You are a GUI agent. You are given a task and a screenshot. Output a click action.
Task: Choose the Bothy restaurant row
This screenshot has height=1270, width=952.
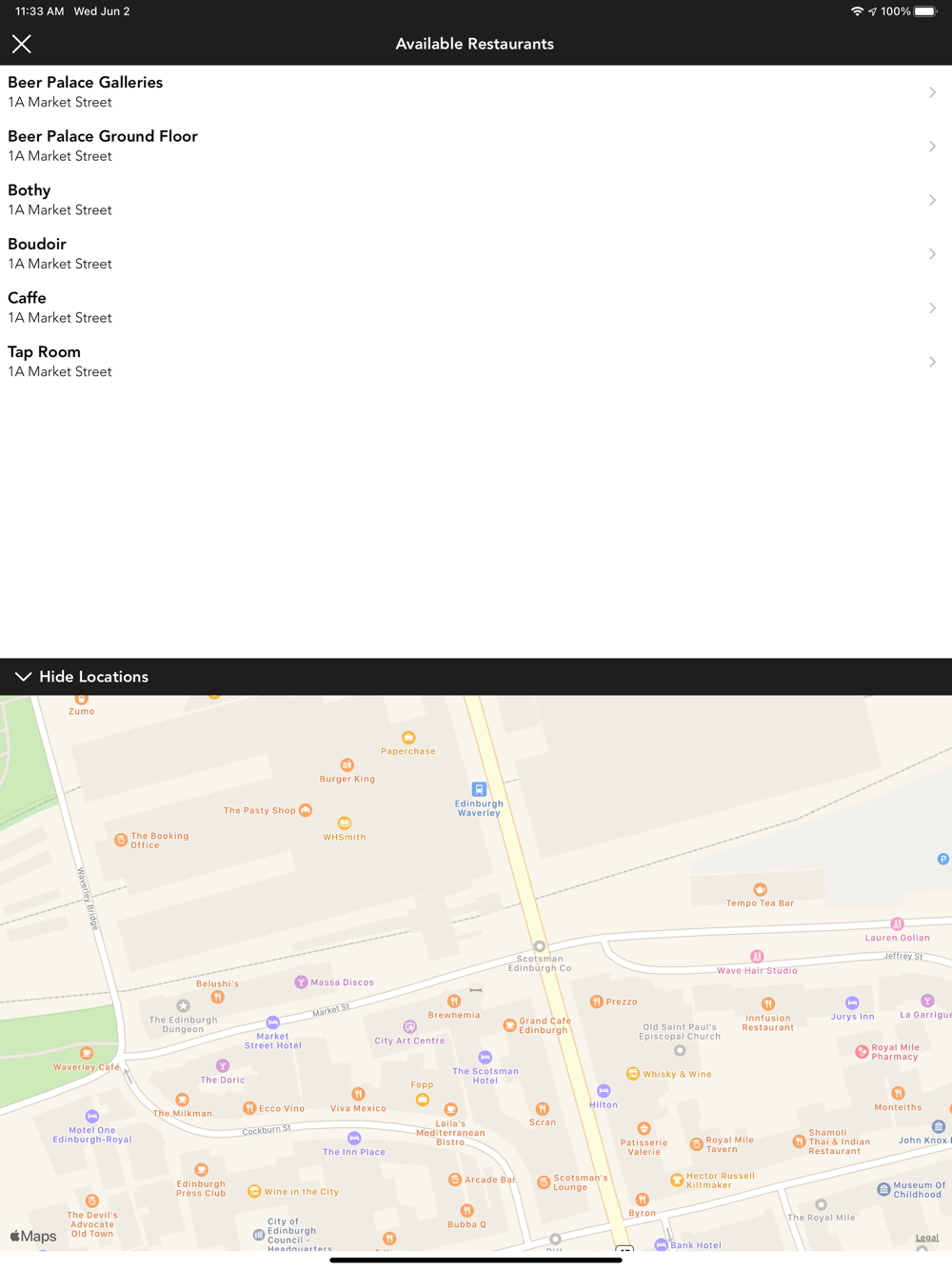click(476, 200)
